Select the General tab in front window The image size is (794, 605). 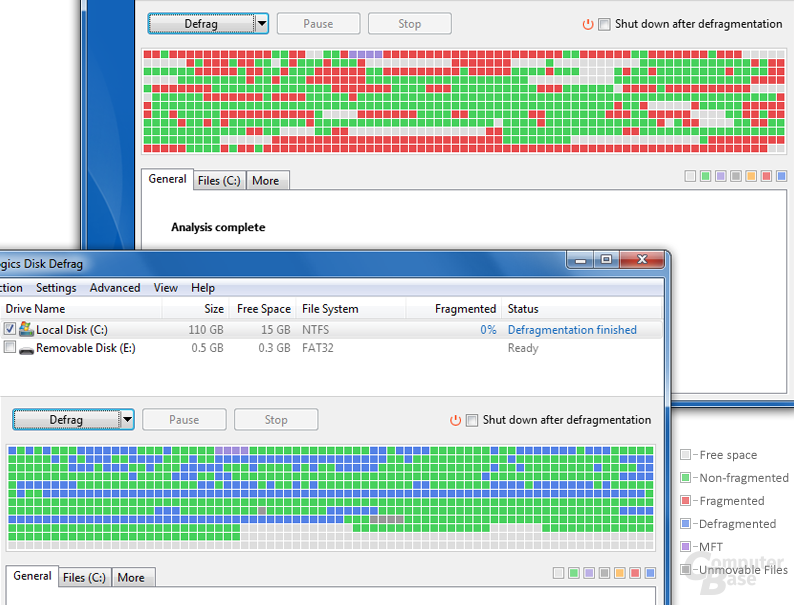tap(32, 576)
